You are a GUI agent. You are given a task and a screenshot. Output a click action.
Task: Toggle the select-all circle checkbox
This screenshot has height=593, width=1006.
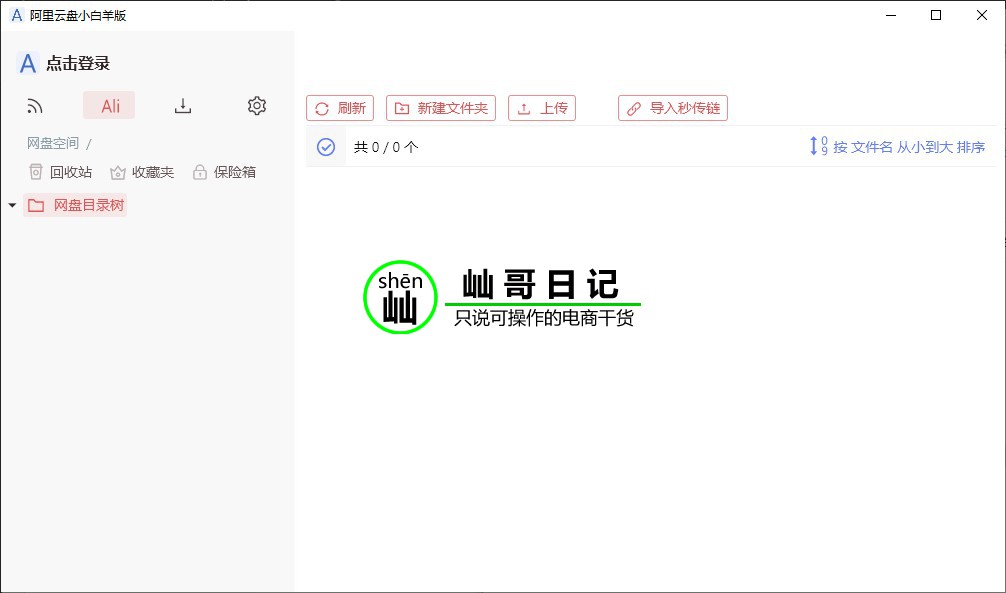[x=326, y=147]
